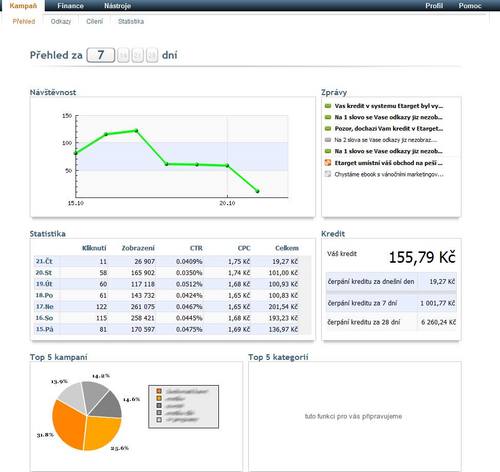The height and width of the screenshot is (472, 500).
Task: Click the orange news icon beside 'Etarget umístní váš obchod'
Action: point(328,163)
